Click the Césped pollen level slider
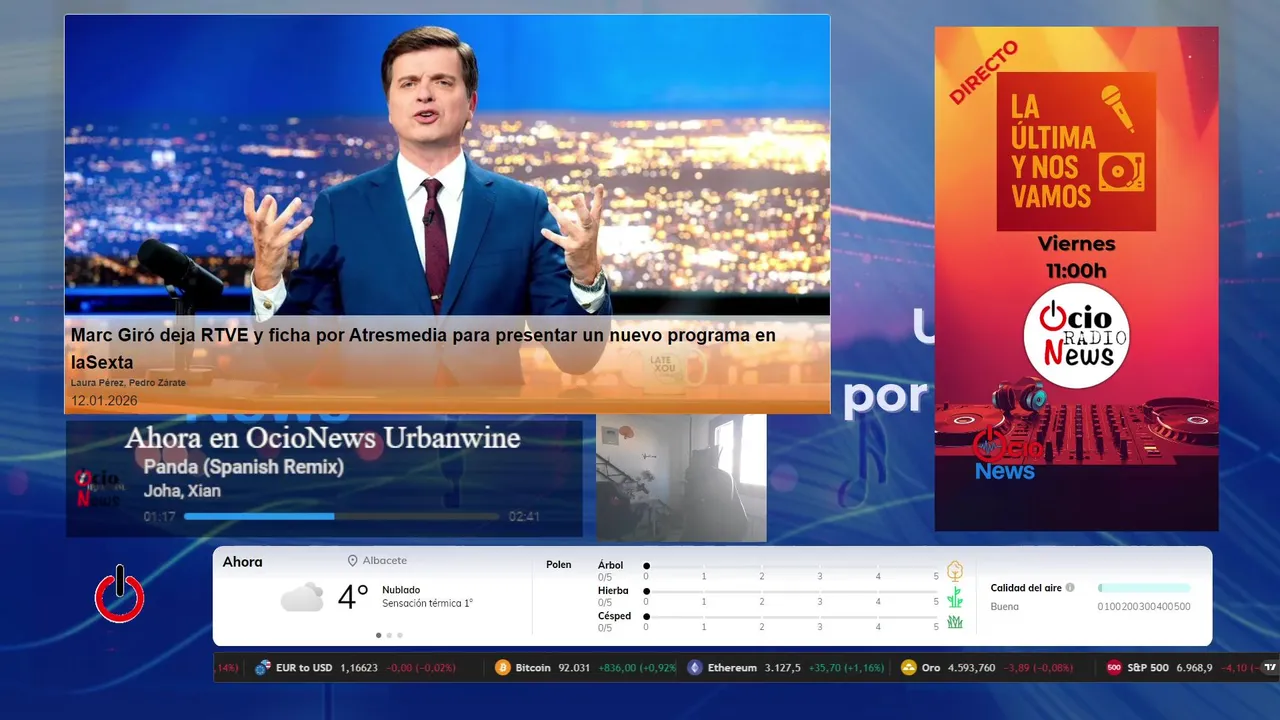 click(791, 617)
